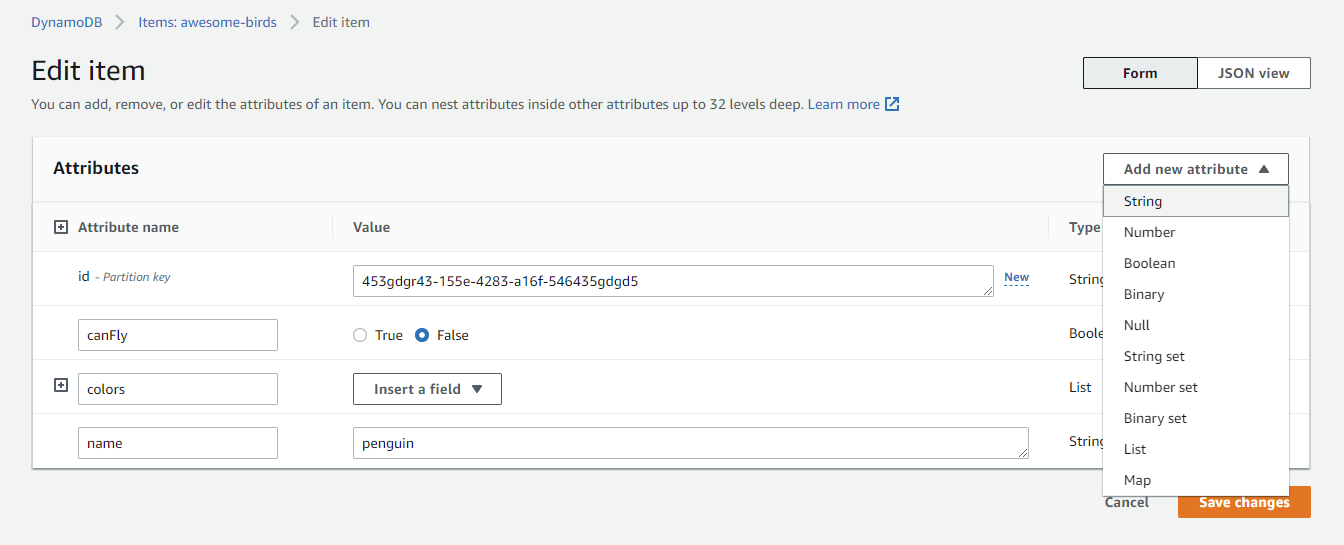Select the False radio button for canFly
This screenshot has height=545, width=1344.
point(422,336)
